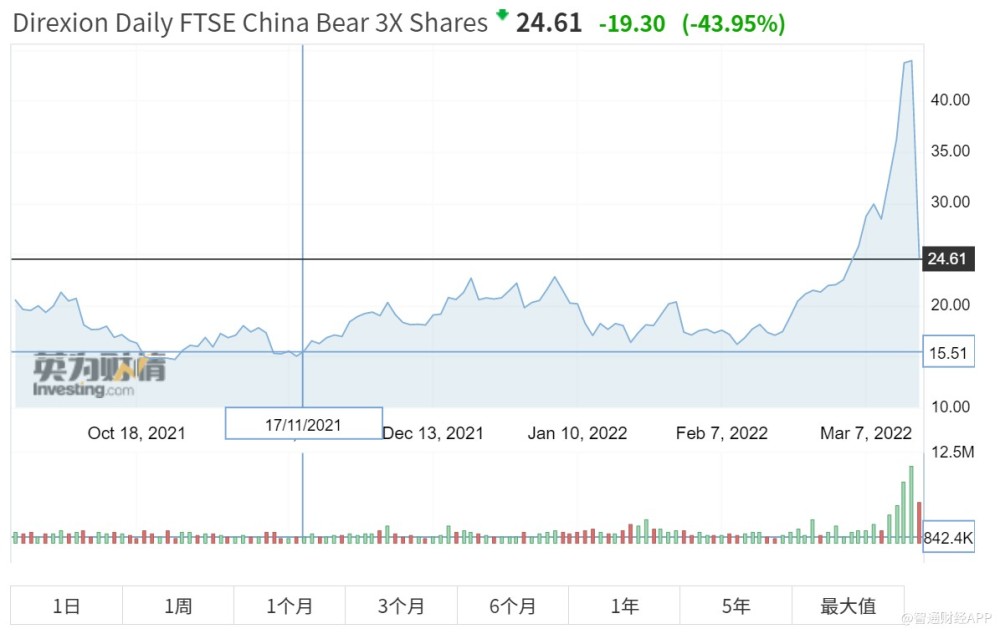The width and height of the screenshot is (1000, 634).
Task: Click the 15.51 crosshair price label
Action: (946, 352)
